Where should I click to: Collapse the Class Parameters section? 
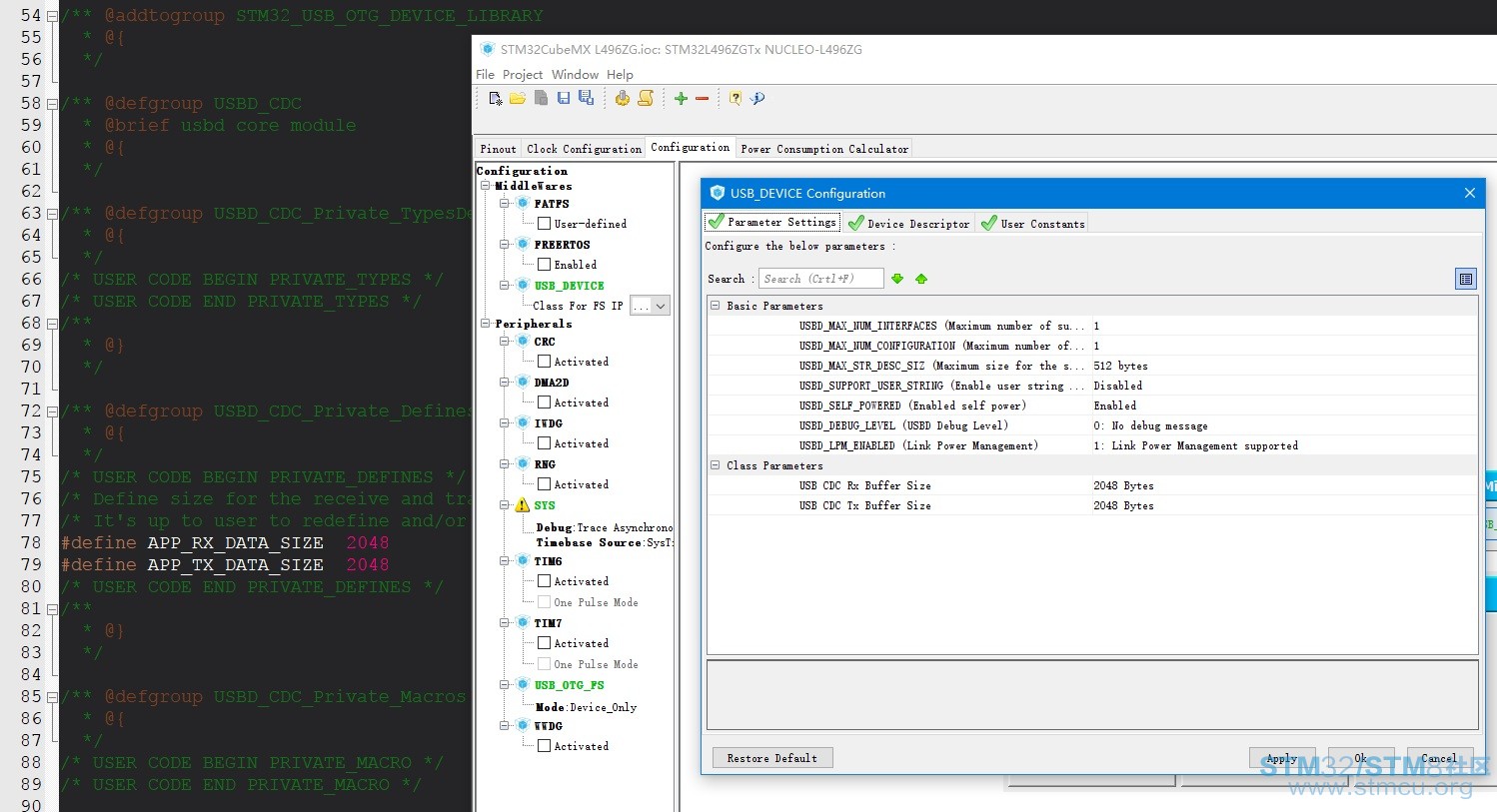tap(716, 465)
